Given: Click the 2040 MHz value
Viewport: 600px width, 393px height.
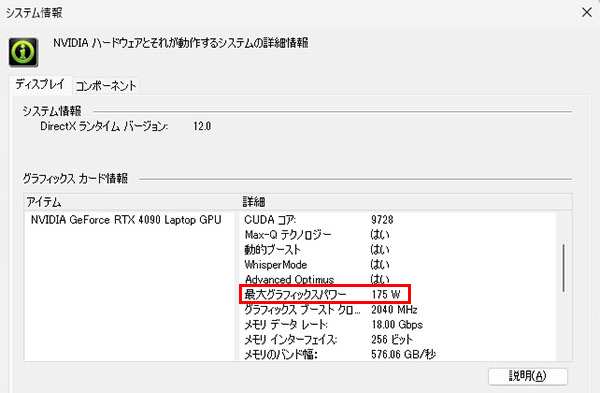Looking at the screenshot, I should coord(394,309).
